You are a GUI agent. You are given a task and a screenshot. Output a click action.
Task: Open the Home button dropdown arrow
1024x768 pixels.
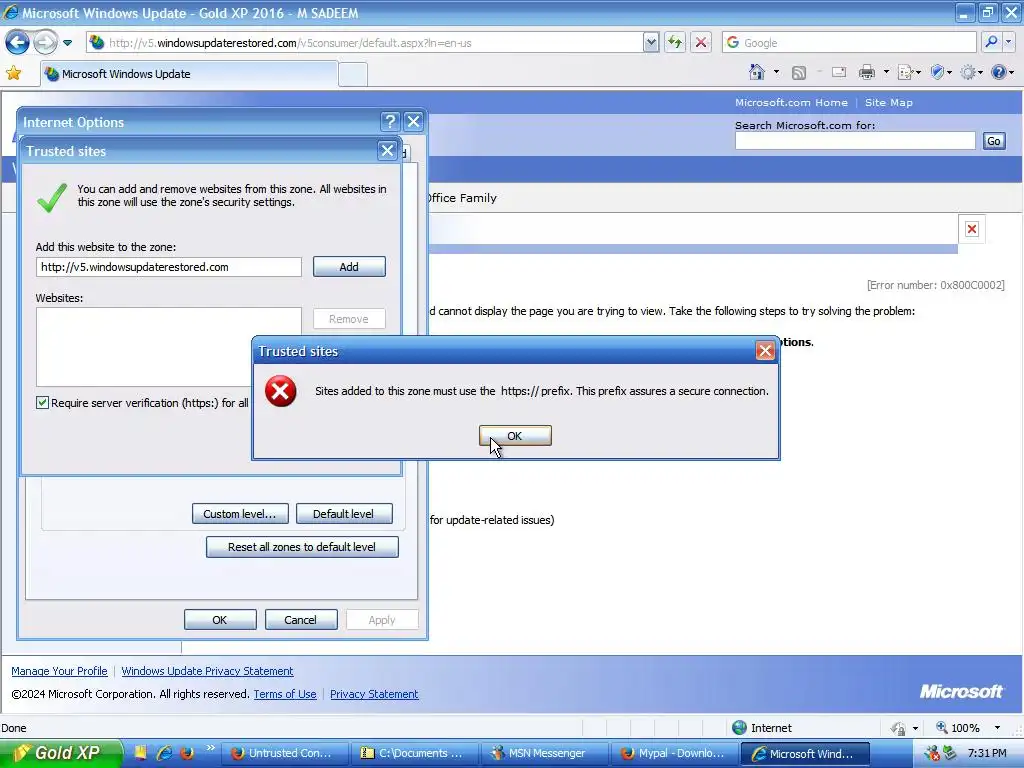(776, 72)
